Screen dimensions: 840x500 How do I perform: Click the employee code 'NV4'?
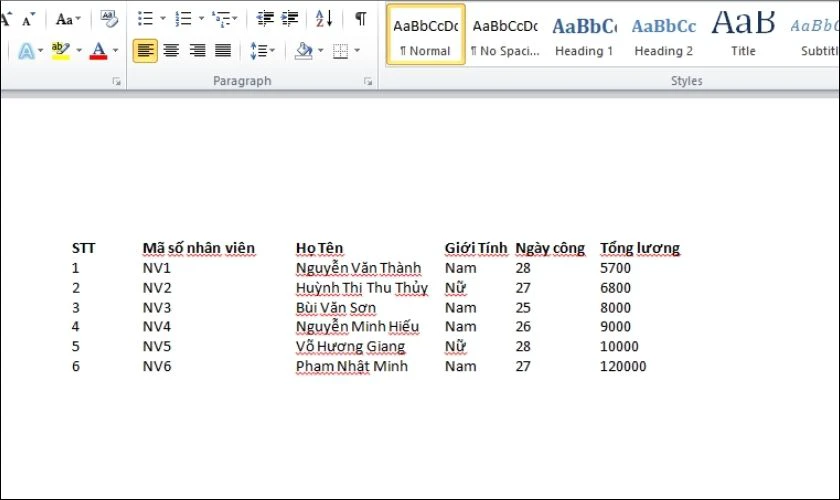157,327
